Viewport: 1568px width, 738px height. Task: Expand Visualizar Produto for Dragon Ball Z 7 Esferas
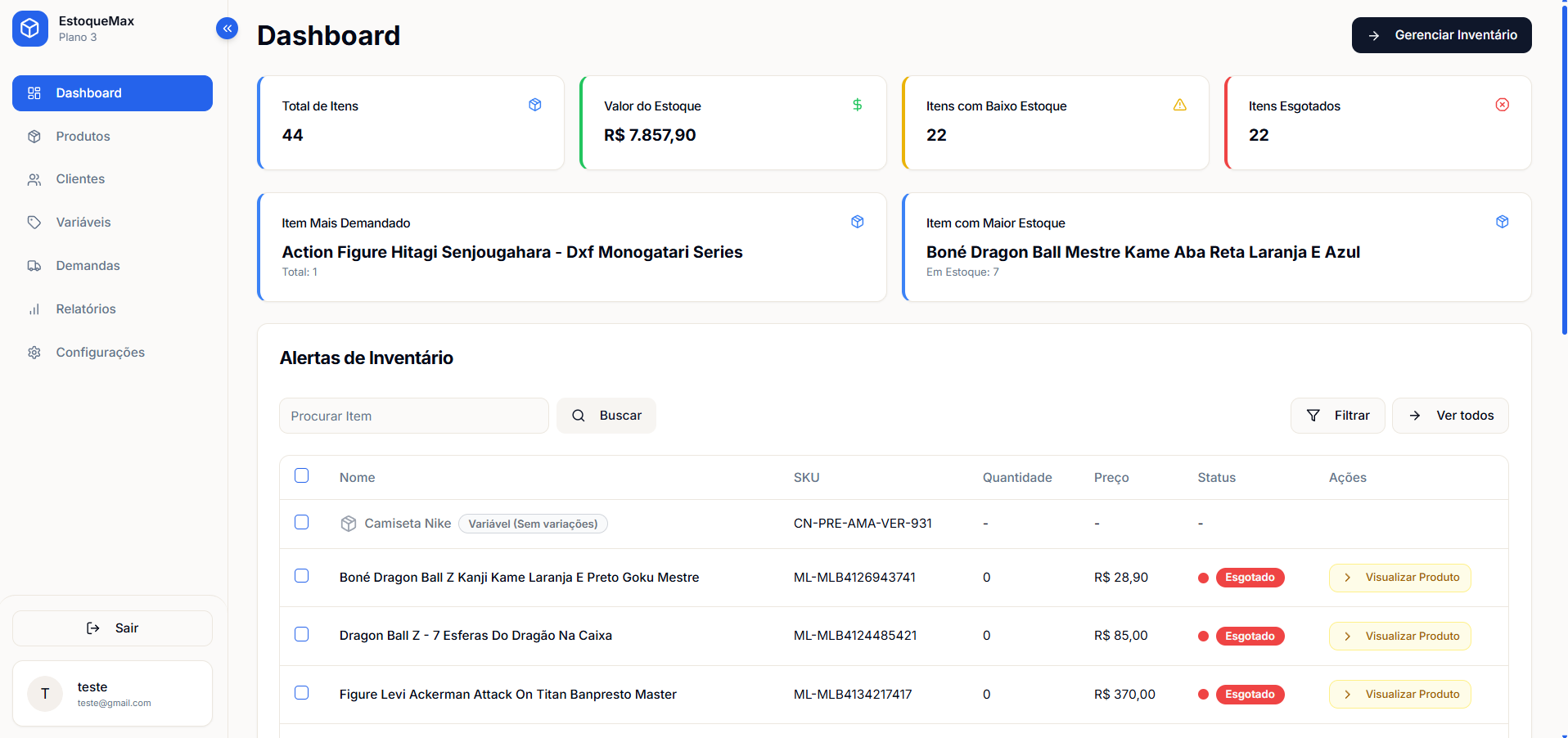coord(1399,636)
